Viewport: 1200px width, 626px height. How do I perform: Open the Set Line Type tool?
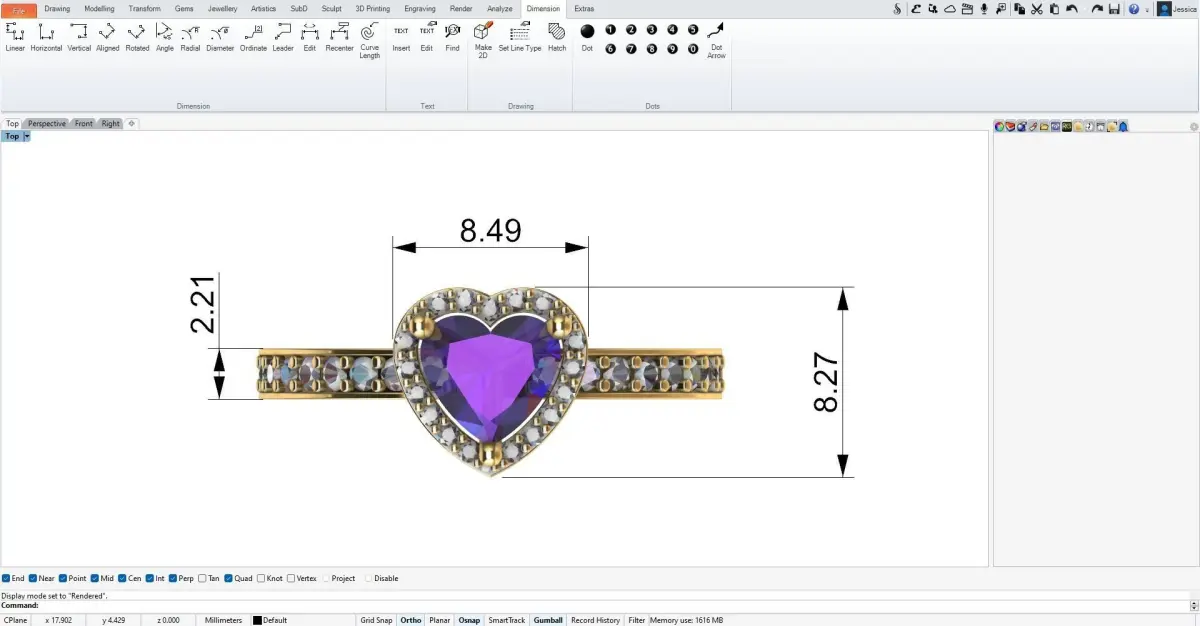[x=520, y=38]
